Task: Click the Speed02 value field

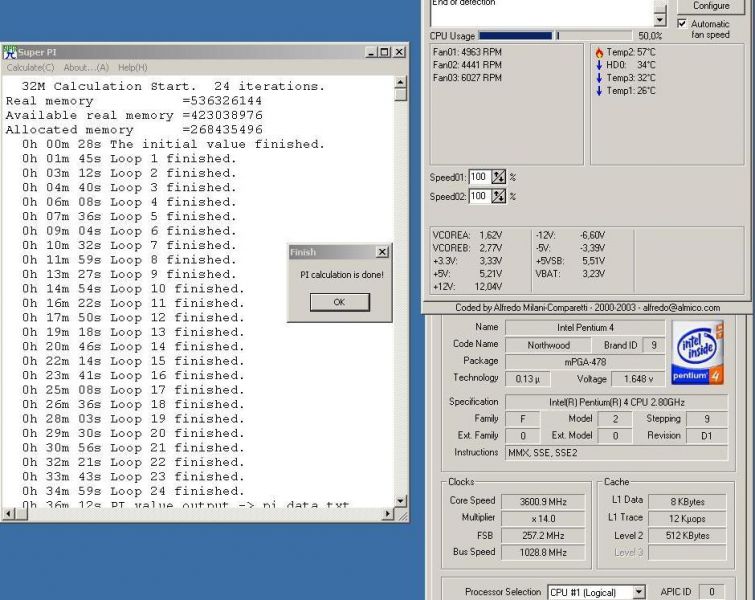Action: click(479, 196)
